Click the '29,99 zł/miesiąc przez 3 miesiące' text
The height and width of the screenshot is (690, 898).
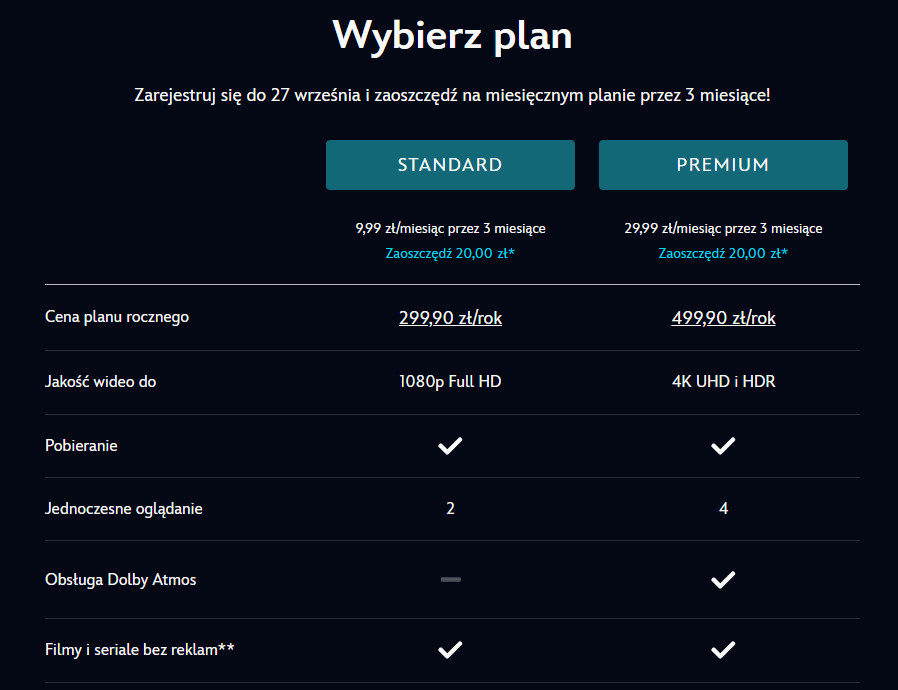pos(723,228)
